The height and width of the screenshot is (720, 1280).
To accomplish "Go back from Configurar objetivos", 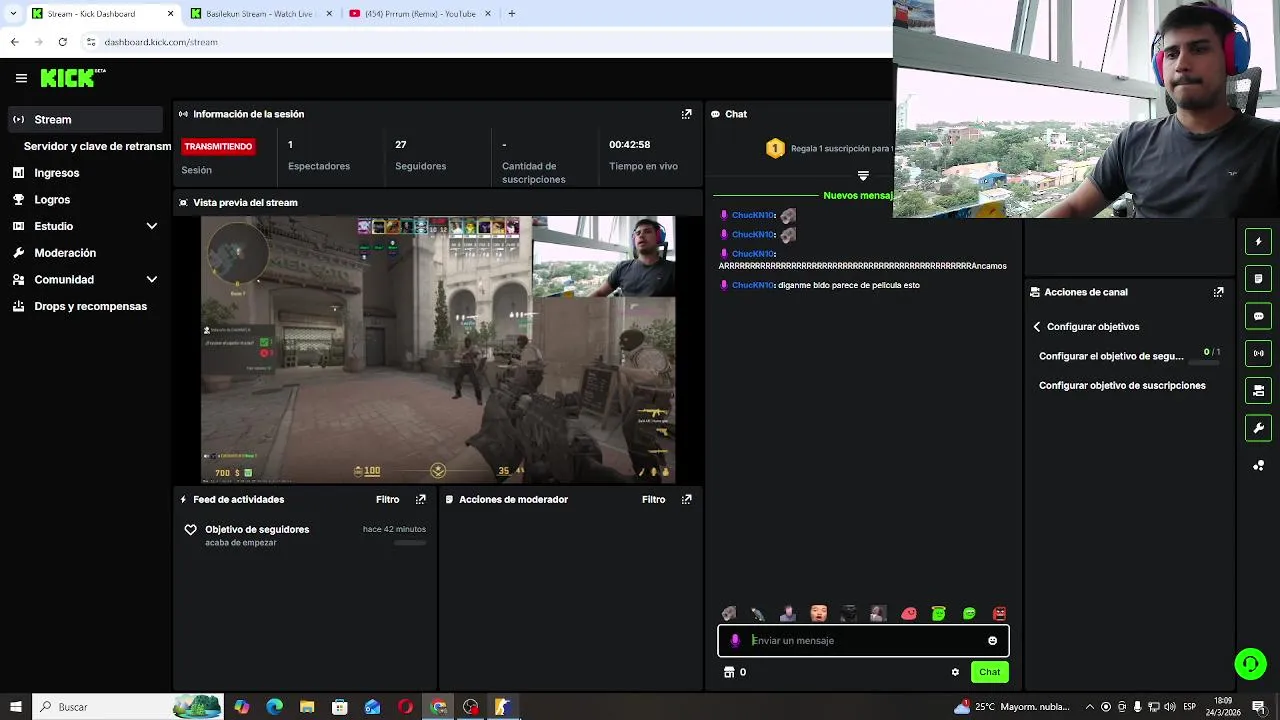I will click(x=1037, y=327).
